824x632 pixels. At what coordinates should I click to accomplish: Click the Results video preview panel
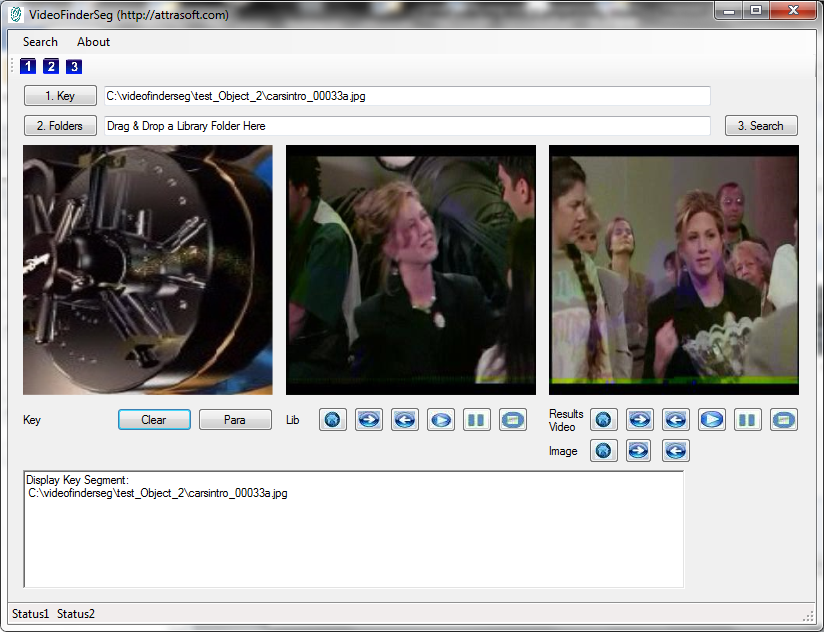(674, 270)
